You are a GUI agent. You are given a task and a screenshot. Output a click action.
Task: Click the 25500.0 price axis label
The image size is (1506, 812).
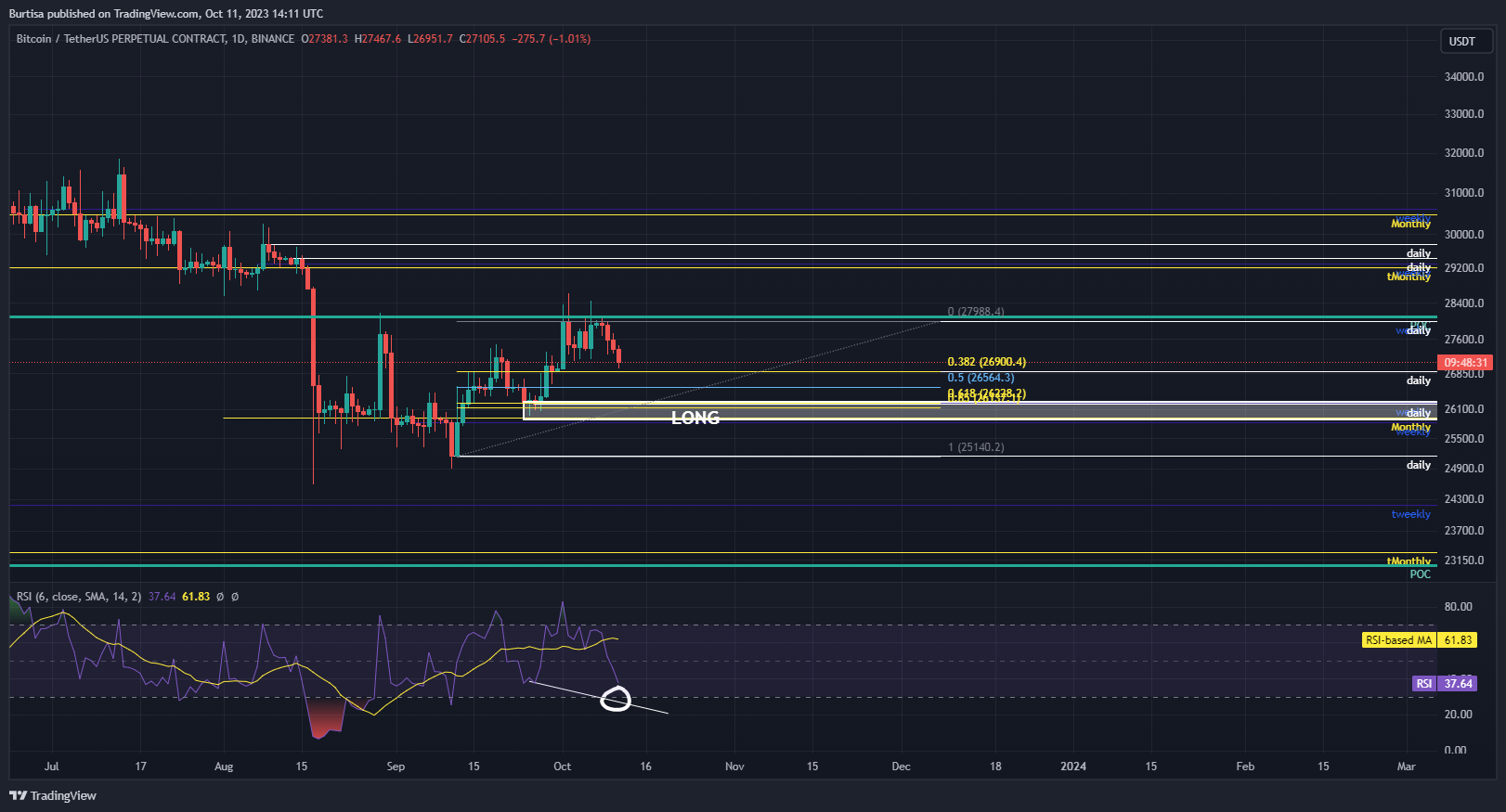(1464, 439)
